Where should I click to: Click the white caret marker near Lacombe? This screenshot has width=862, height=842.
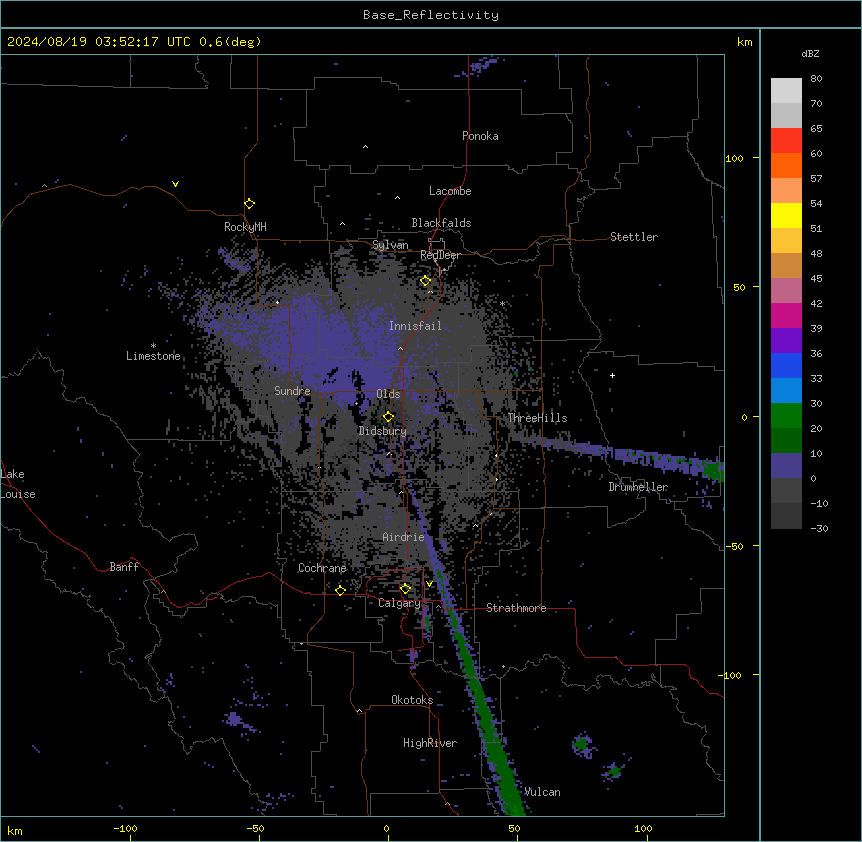[397, 197]
